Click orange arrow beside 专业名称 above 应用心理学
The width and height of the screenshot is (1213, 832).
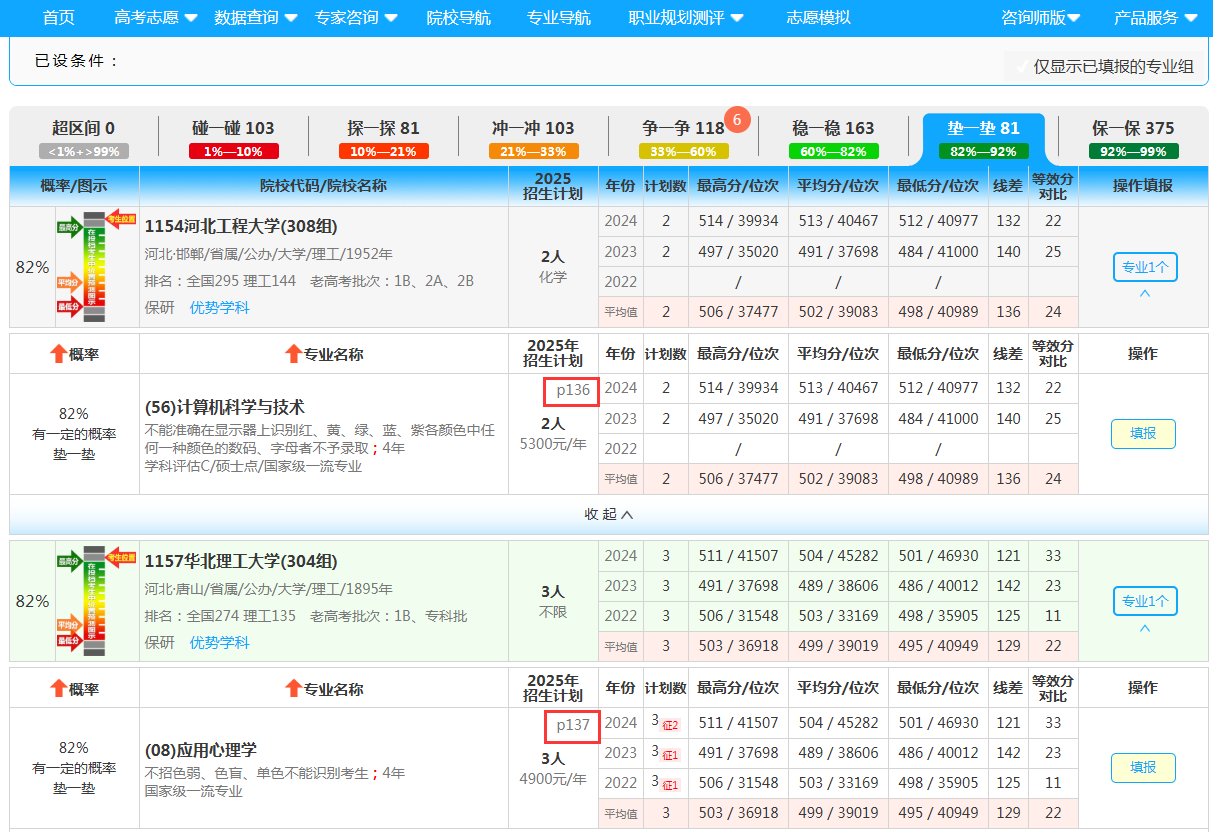click(x=293, y=688)
